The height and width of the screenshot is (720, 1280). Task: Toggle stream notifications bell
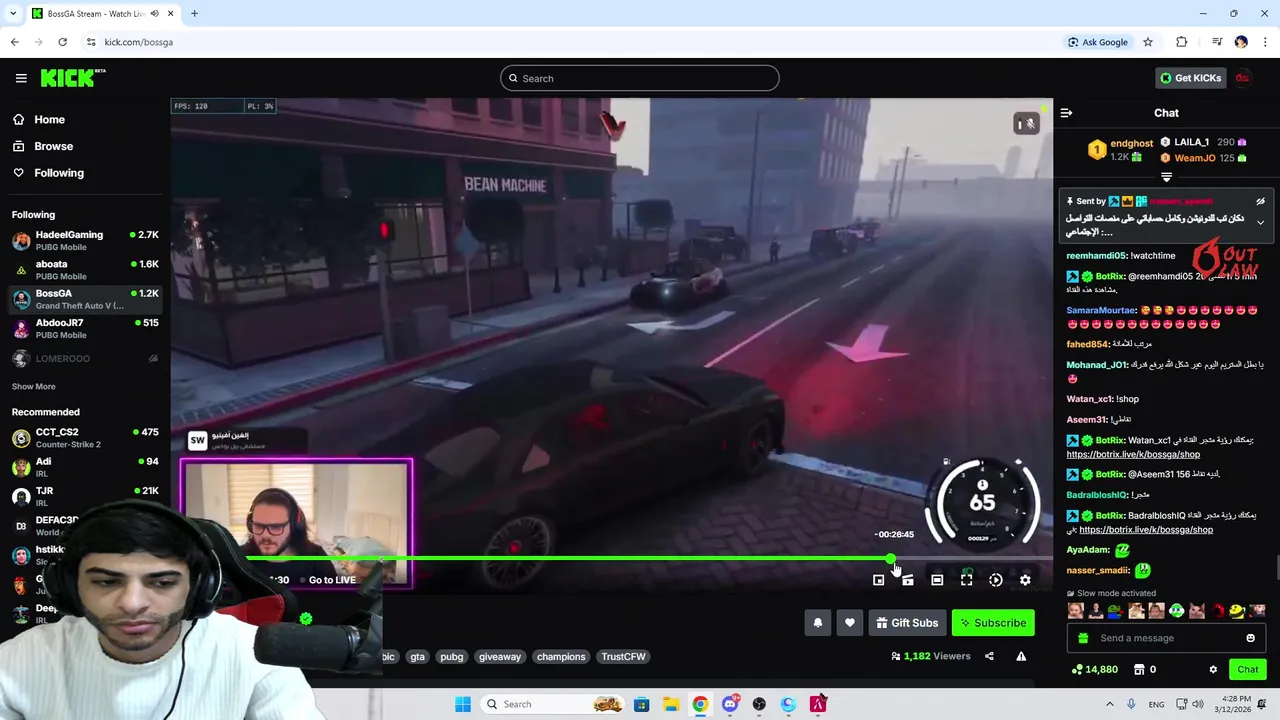coord(818,623)
